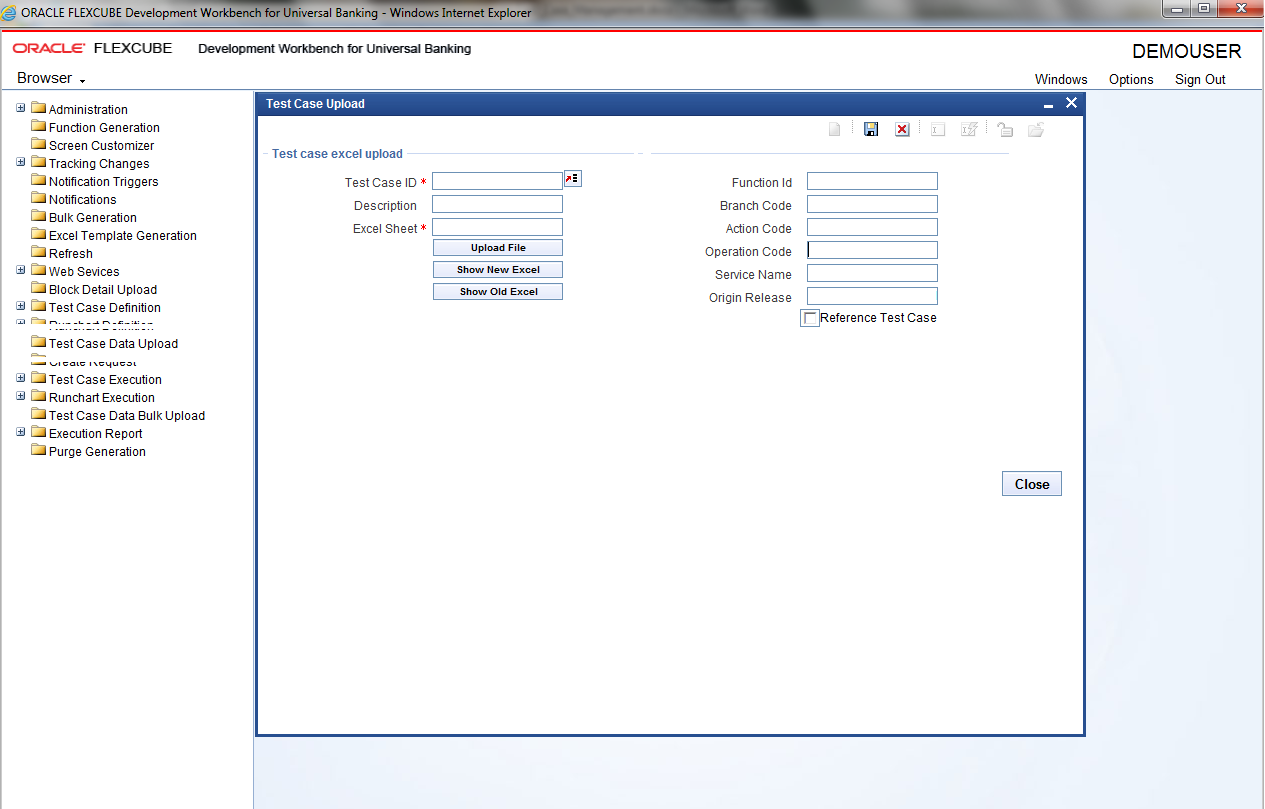This screenshot has height=809, width=1265.
Task: Select the Tracking Changes tree label
Action: 99,164
